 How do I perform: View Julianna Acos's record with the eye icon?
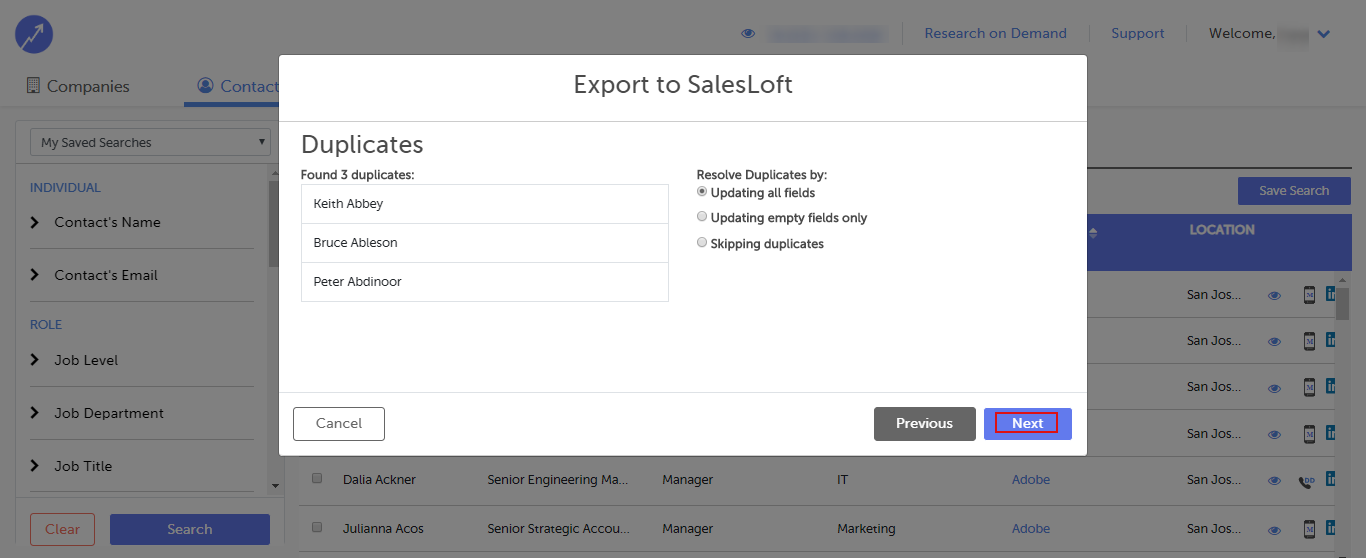click(x=1274, y=529)
